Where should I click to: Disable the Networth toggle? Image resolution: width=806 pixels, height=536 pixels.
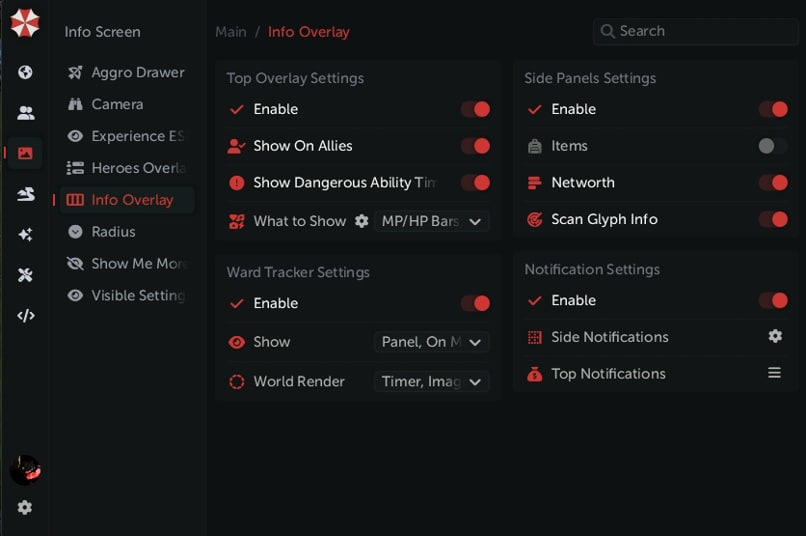tap(772, 183)
